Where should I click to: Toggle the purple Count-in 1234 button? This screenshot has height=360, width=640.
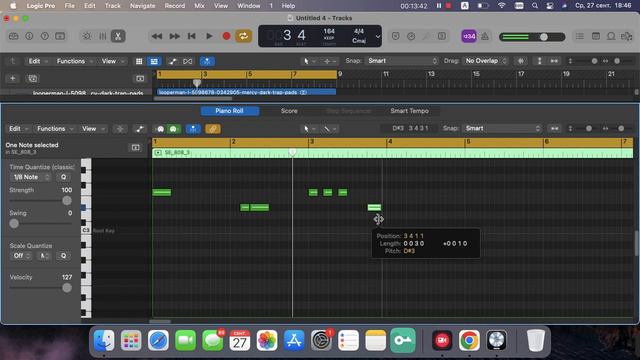[469, 36]
